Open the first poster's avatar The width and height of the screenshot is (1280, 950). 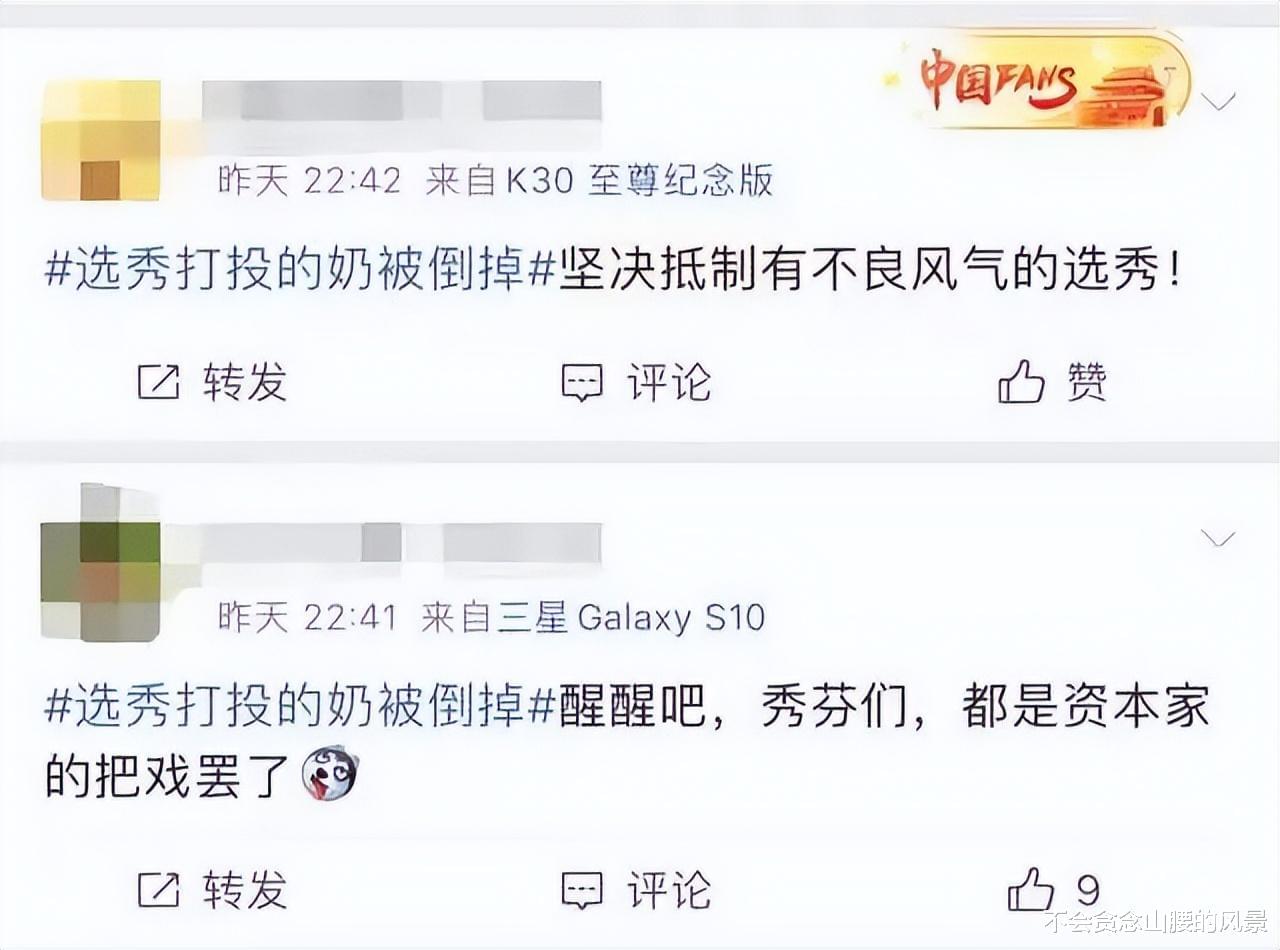click(101, 140)
